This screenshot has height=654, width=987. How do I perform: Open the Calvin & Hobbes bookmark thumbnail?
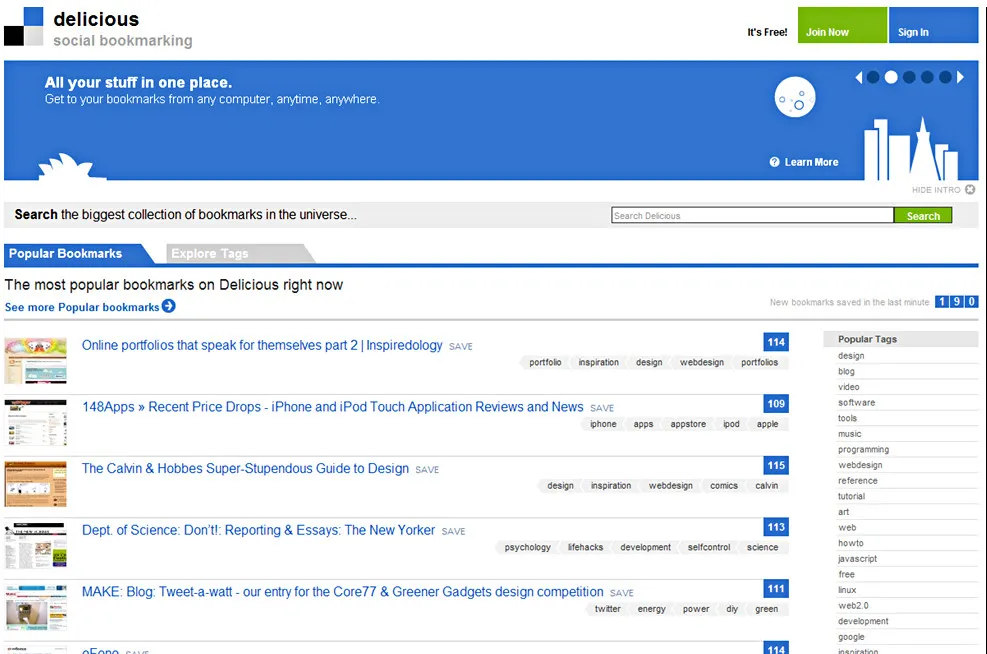click(35, 483)
